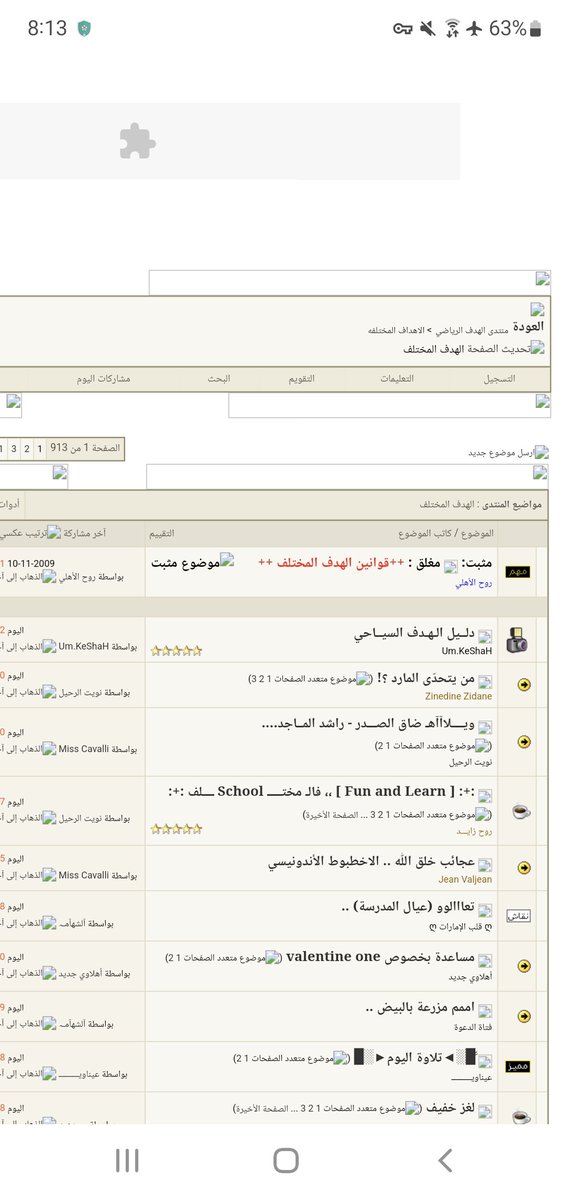Tap the Android home navigation button
The width and height of the screenshot is (568, 1200).
coord(286,1160)
